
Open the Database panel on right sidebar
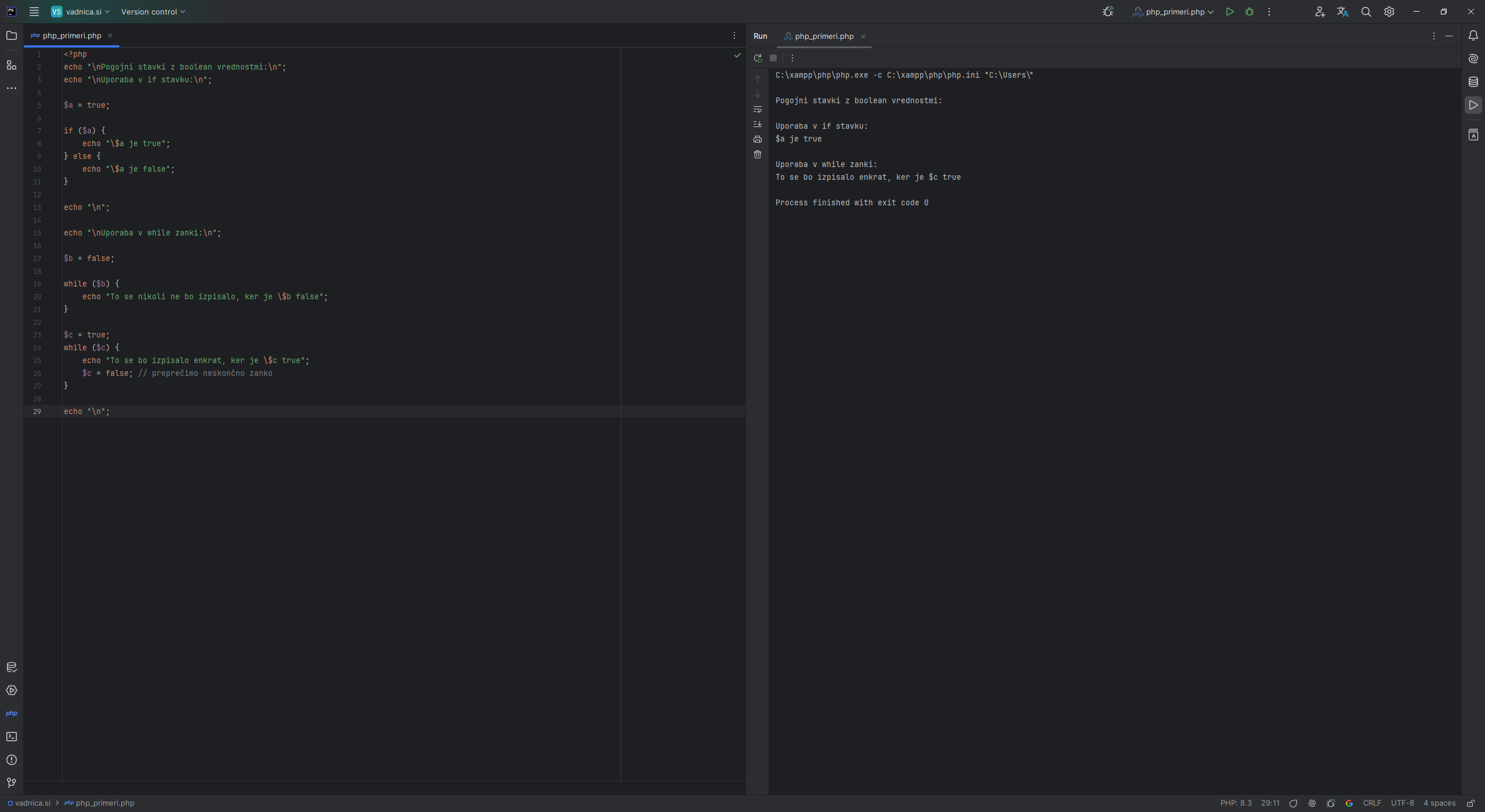[1473, 82]
